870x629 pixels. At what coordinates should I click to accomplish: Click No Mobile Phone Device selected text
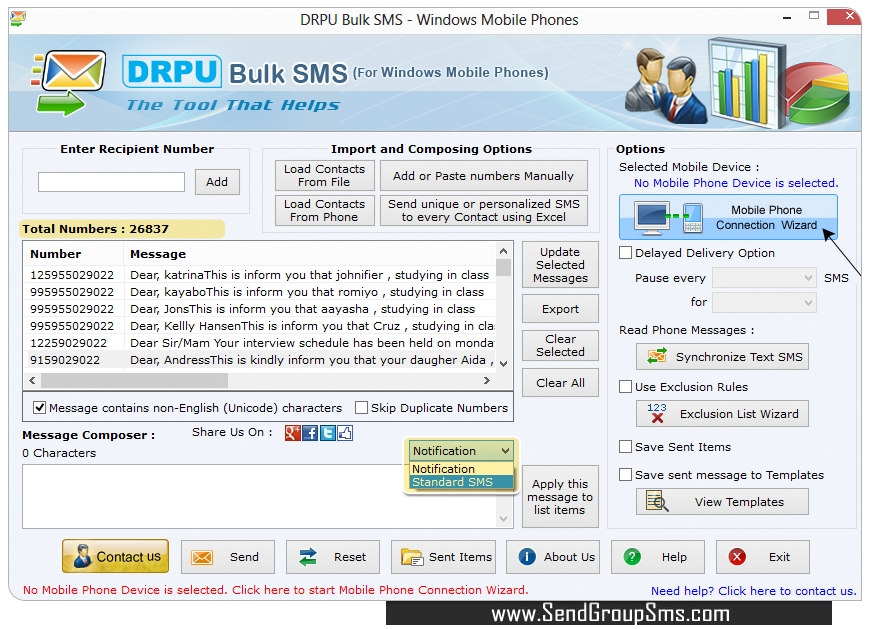pos(736,183)
